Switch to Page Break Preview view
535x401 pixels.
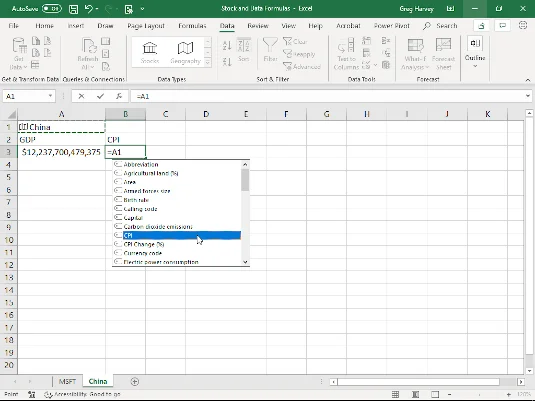[435, 395]
